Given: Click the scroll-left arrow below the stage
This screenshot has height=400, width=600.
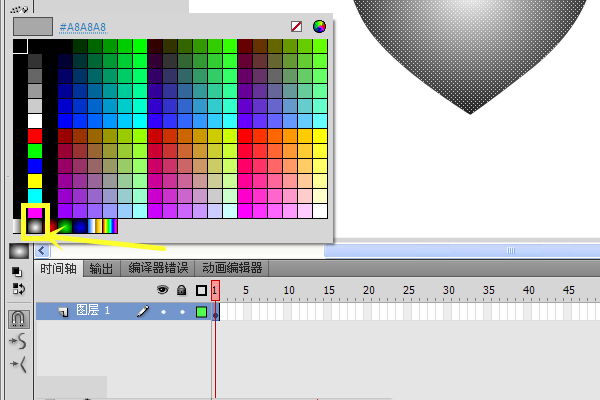Looking at the screenshot, I should tap(42, 251).
